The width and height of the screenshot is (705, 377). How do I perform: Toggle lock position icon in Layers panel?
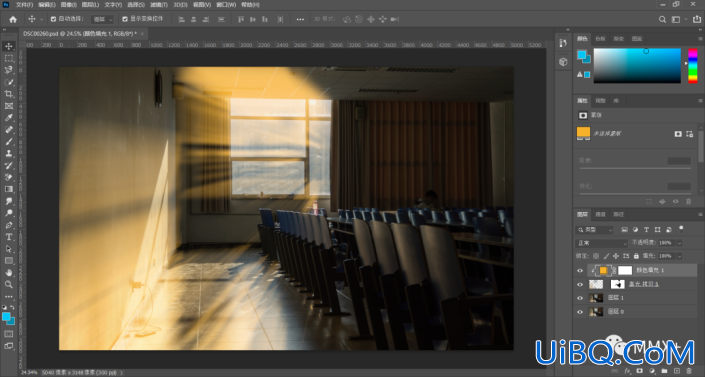[x=616, y=256]
